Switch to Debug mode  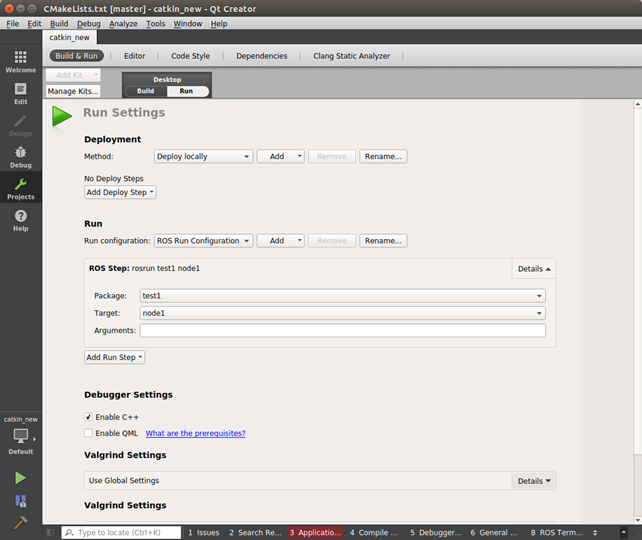point(20,157)
